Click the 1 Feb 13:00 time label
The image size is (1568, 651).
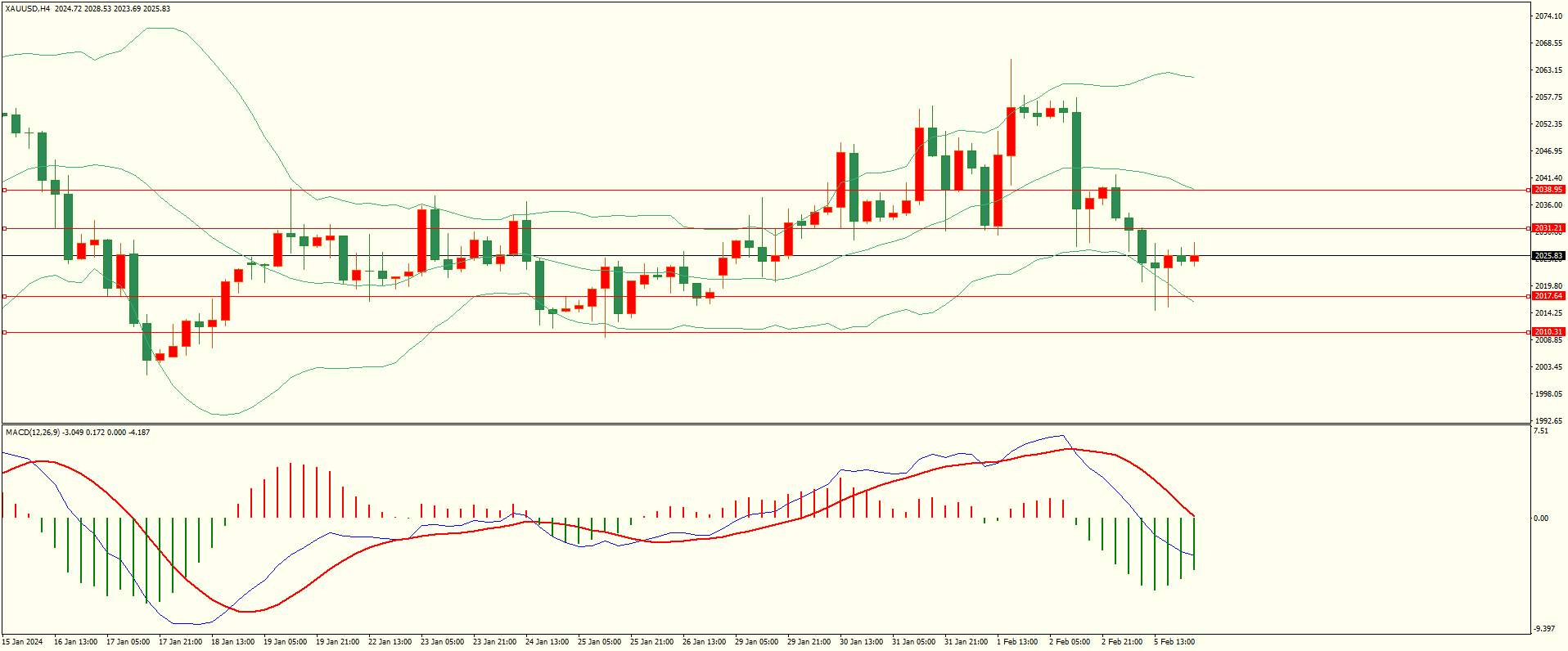[x=1017, y=642]
